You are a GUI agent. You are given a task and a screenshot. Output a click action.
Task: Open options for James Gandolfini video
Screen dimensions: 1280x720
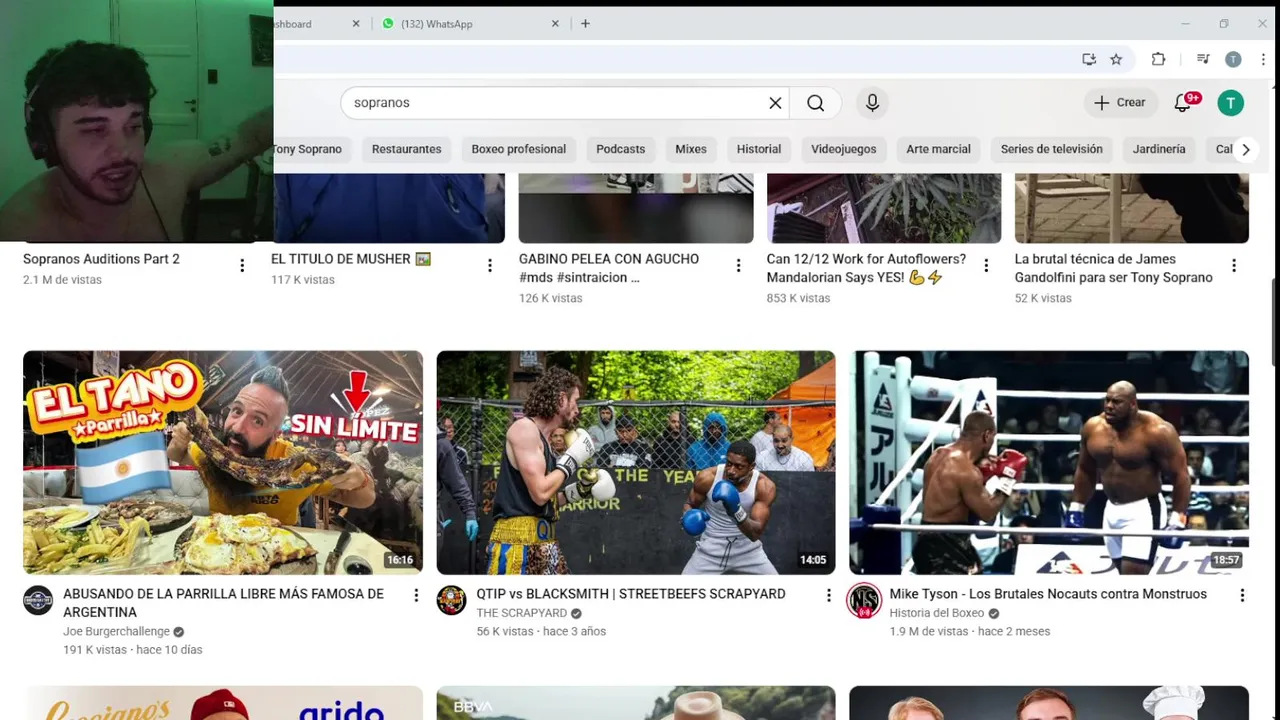click(x=1234, y=265)
